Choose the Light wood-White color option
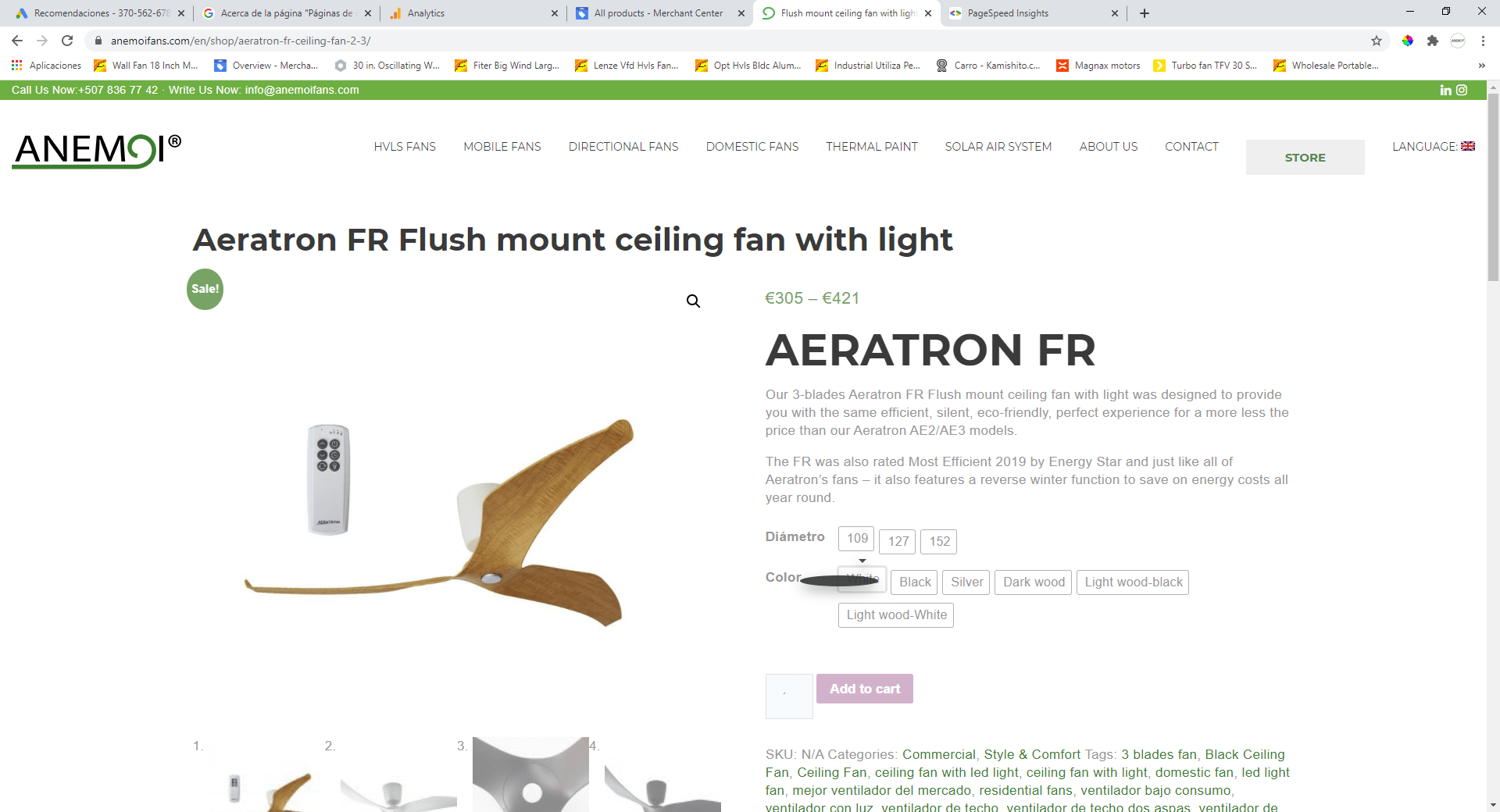The width and height of the screenshot is (1500, 812). [896, 615]
